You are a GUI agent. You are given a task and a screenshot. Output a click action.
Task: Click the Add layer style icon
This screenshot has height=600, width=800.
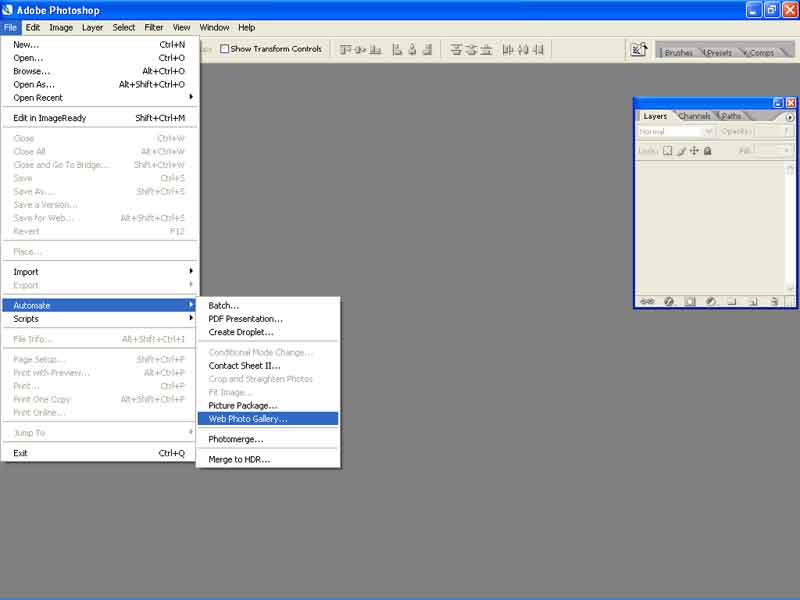click(669, 301)
